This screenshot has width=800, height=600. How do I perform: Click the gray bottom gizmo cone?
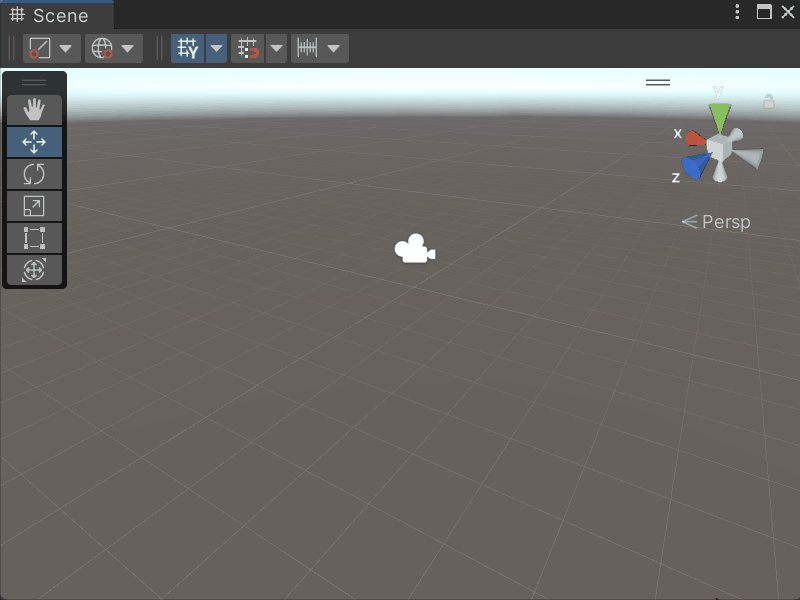(719, 170)
